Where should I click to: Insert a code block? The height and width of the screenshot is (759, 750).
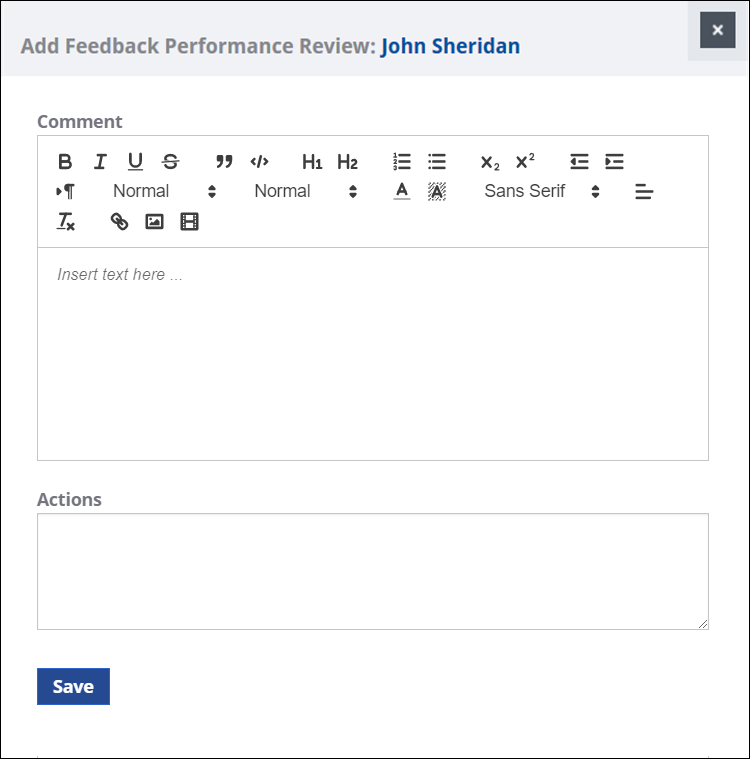[x=259, y=162]
